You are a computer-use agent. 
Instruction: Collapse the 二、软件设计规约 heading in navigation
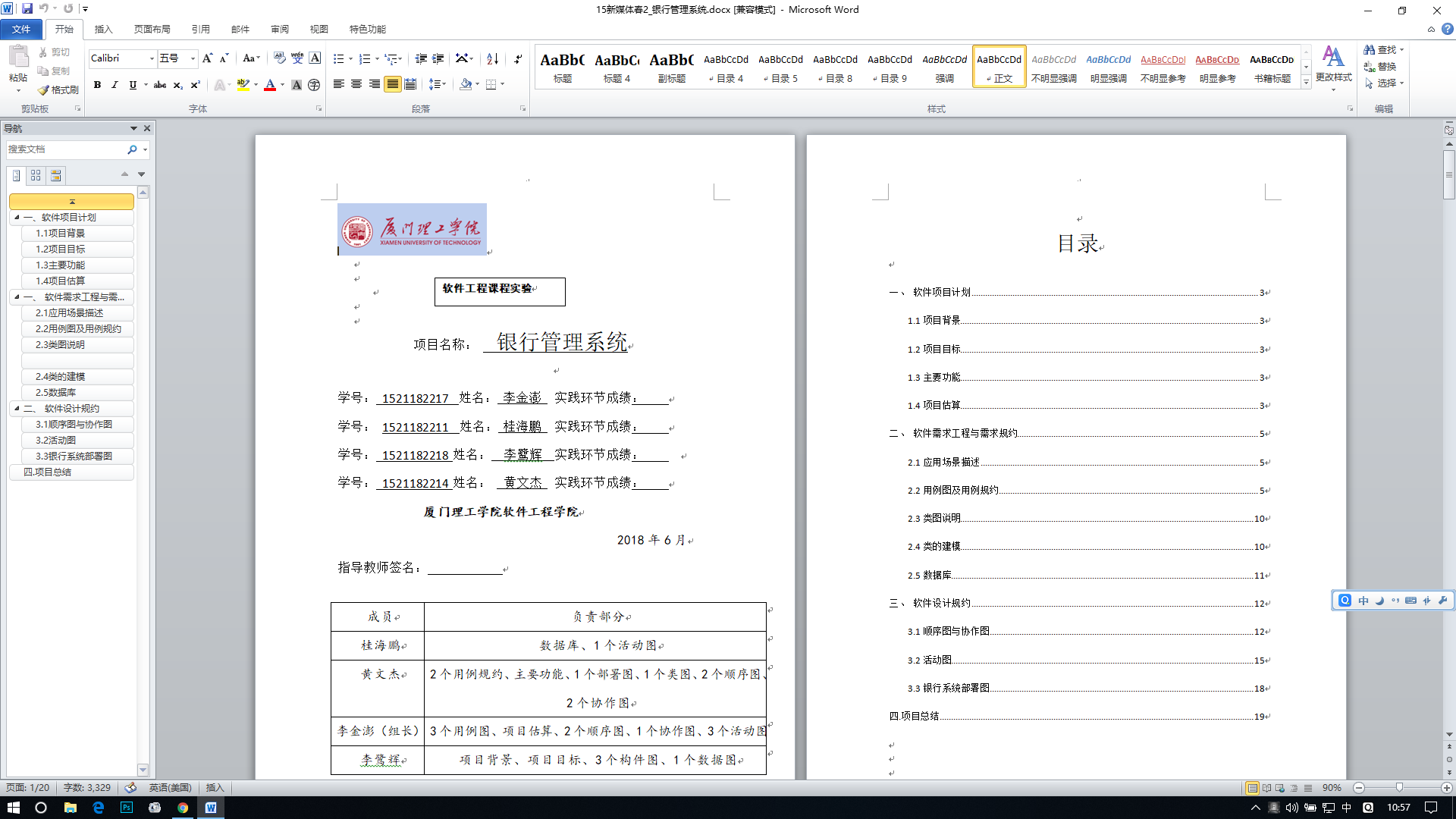pos(17,409)
